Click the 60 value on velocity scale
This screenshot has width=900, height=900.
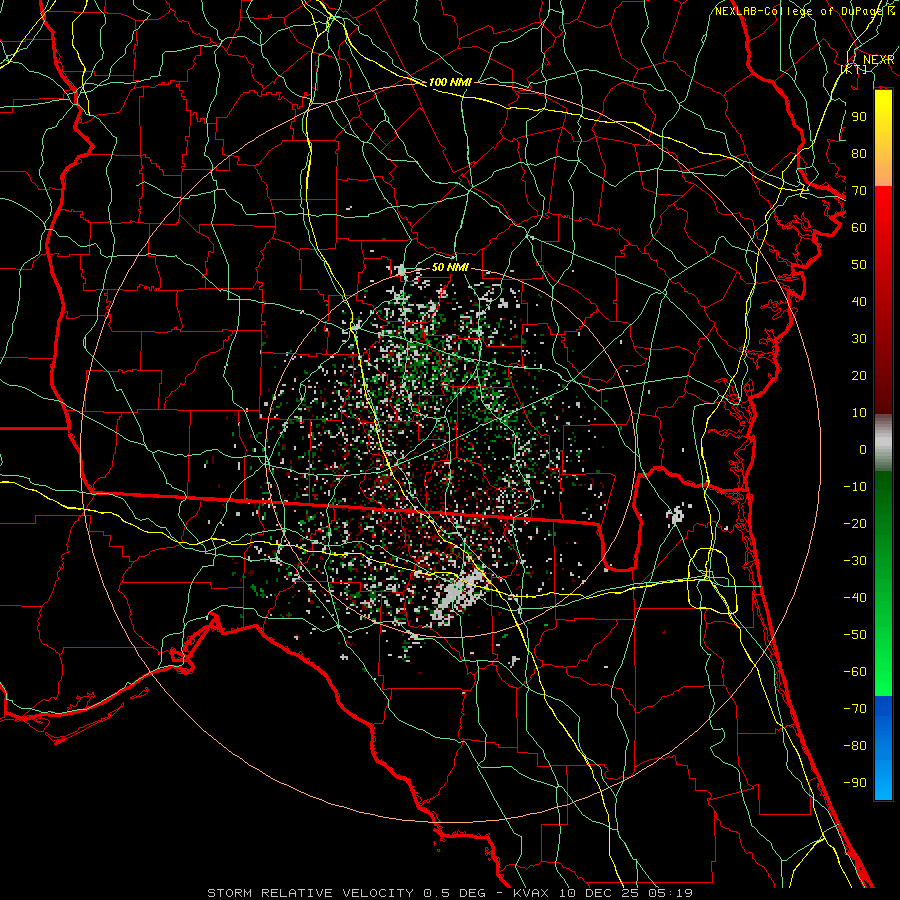tap(859, 227)
